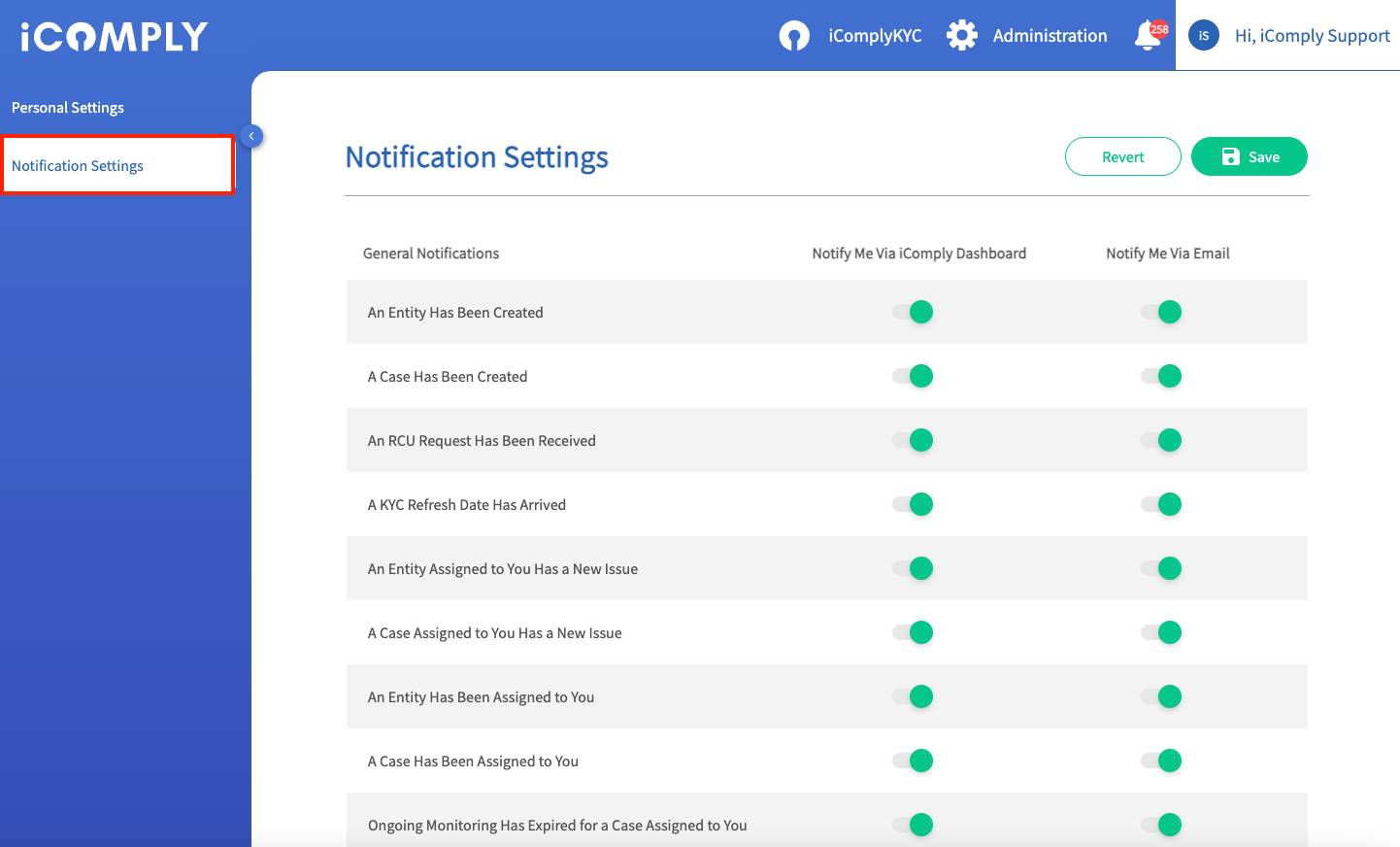Click the iComply logo
Viewport: 1400px width, 847px height.
[x=114, y=37]
